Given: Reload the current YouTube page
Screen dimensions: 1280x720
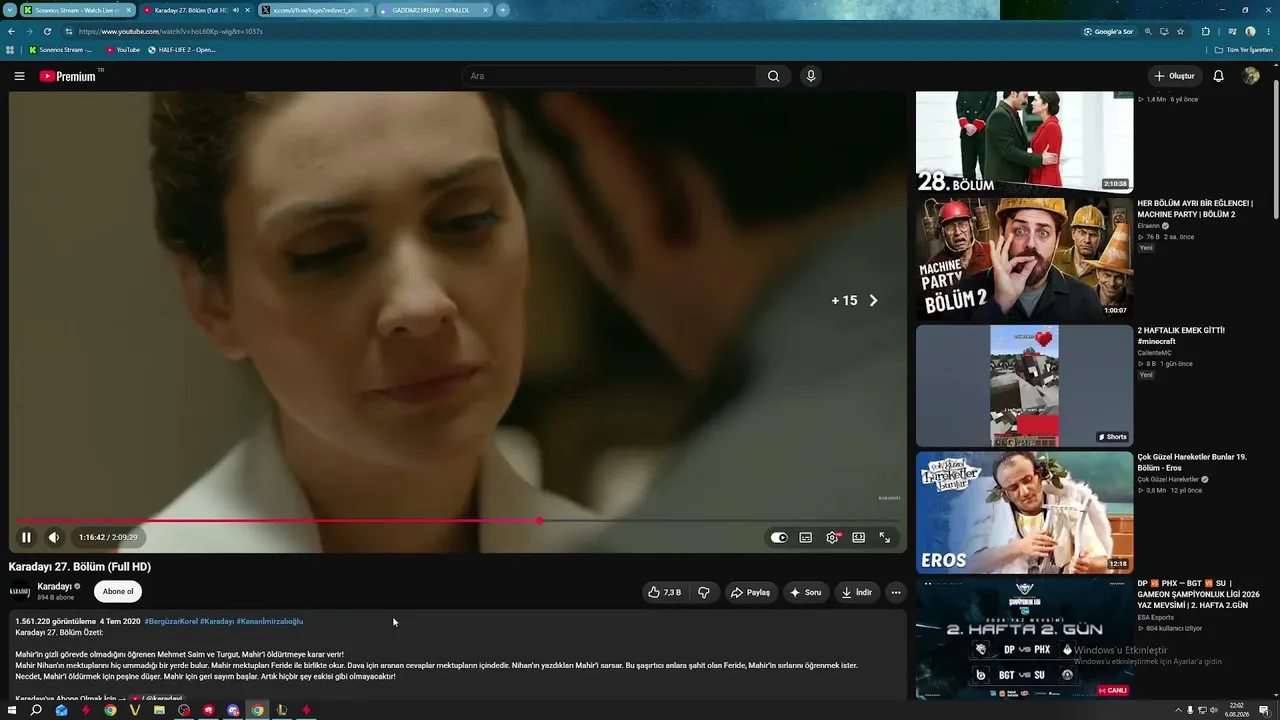Looking at the screenshot, I should 46,31.
